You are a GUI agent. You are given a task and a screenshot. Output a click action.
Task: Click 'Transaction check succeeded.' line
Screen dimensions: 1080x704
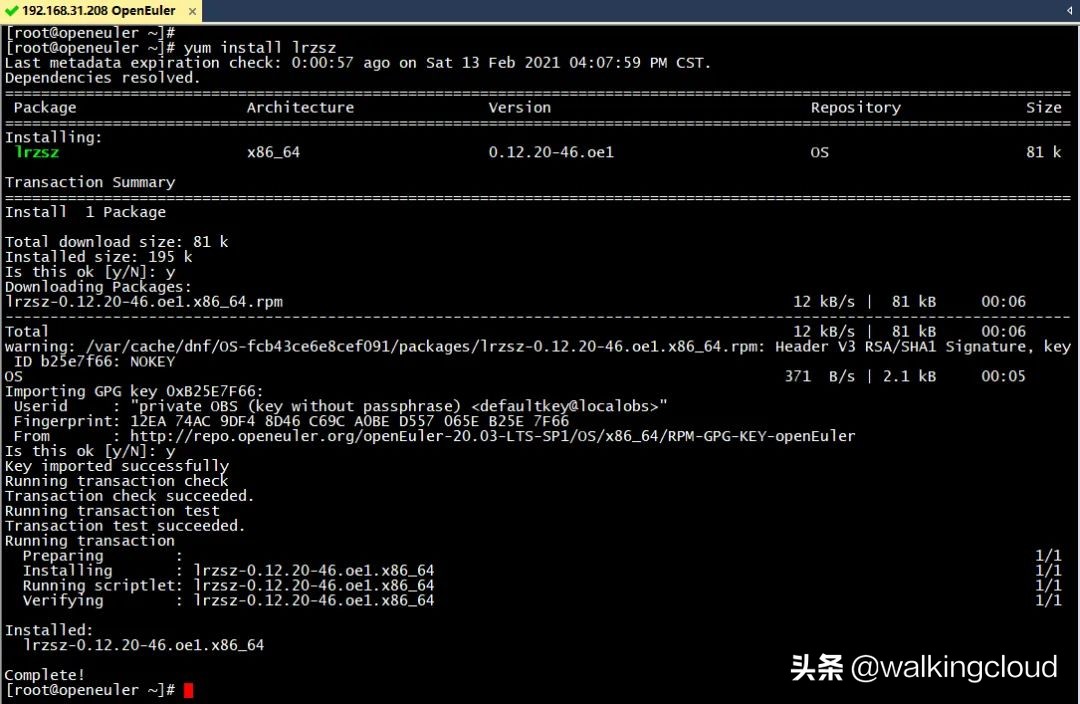pos(129,496)
